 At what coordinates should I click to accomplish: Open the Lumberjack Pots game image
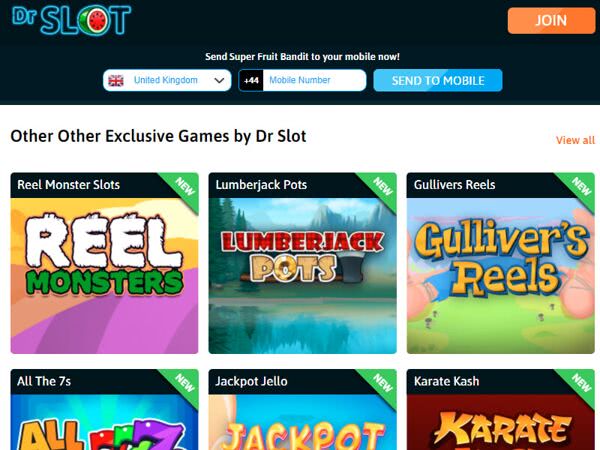click(303, 276)
